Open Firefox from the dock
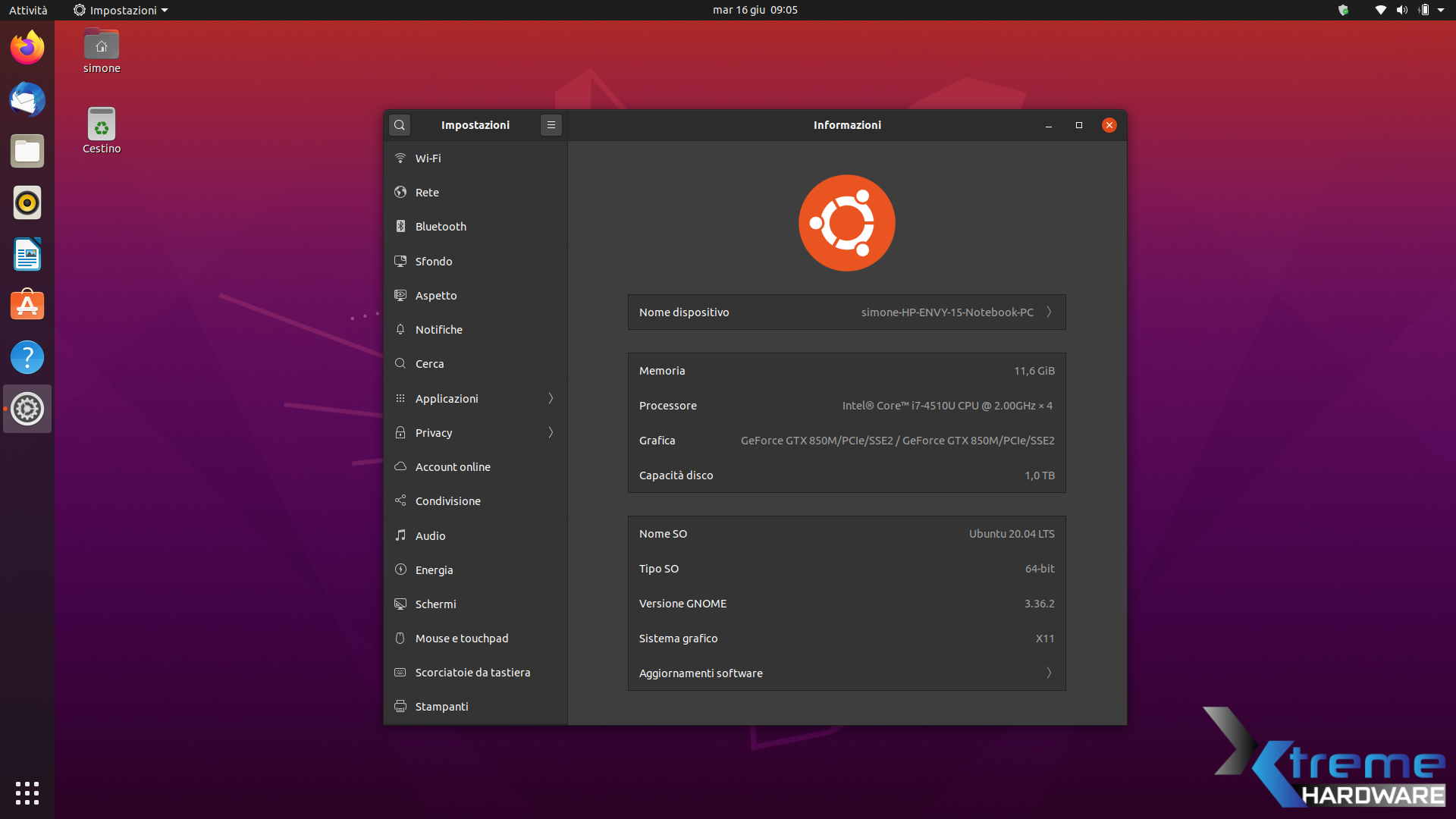1456x819 pixels. pos(27,49)
